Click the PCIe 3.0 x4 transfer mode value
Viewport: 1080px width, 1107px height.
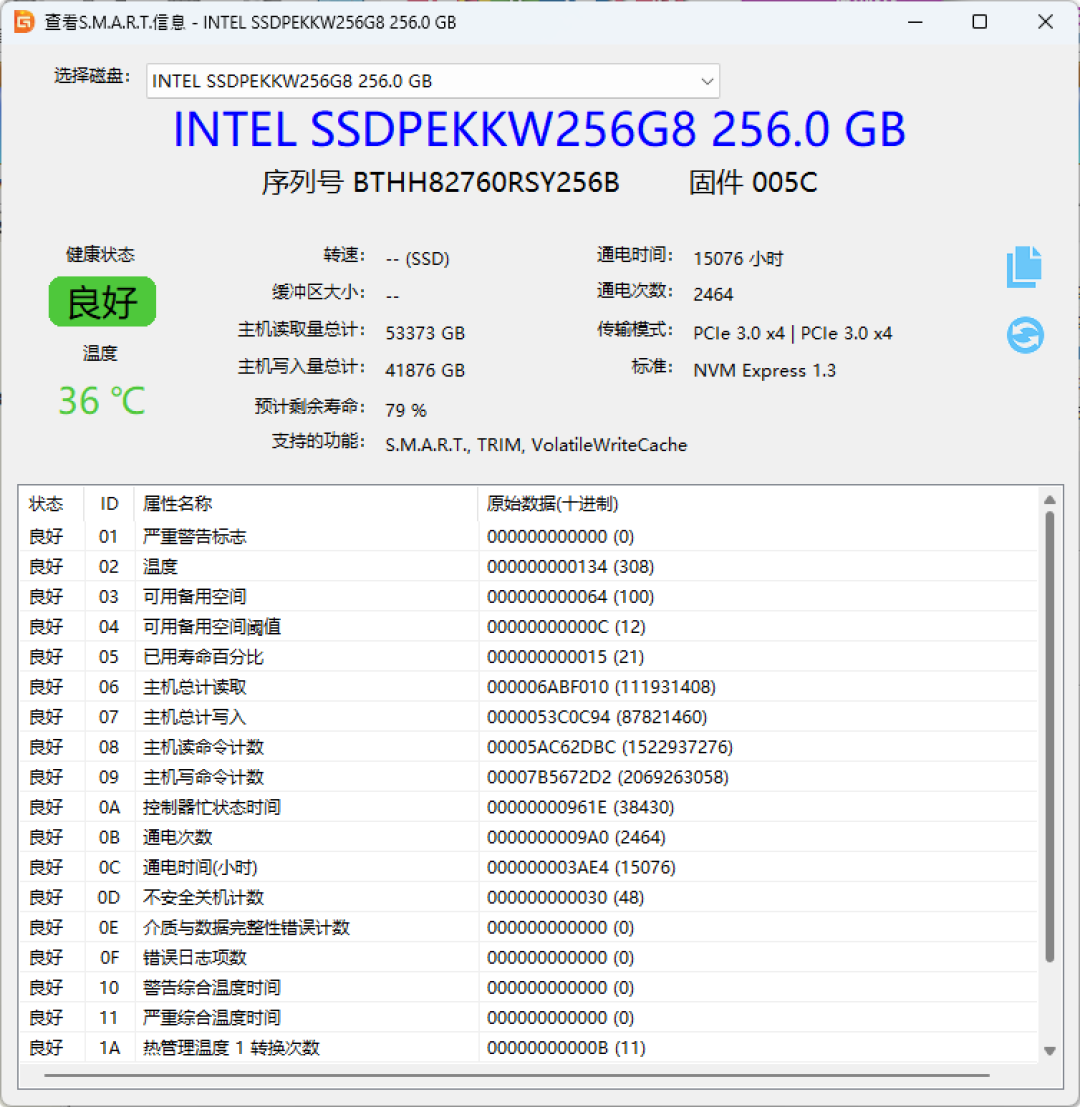click(793, 333)
